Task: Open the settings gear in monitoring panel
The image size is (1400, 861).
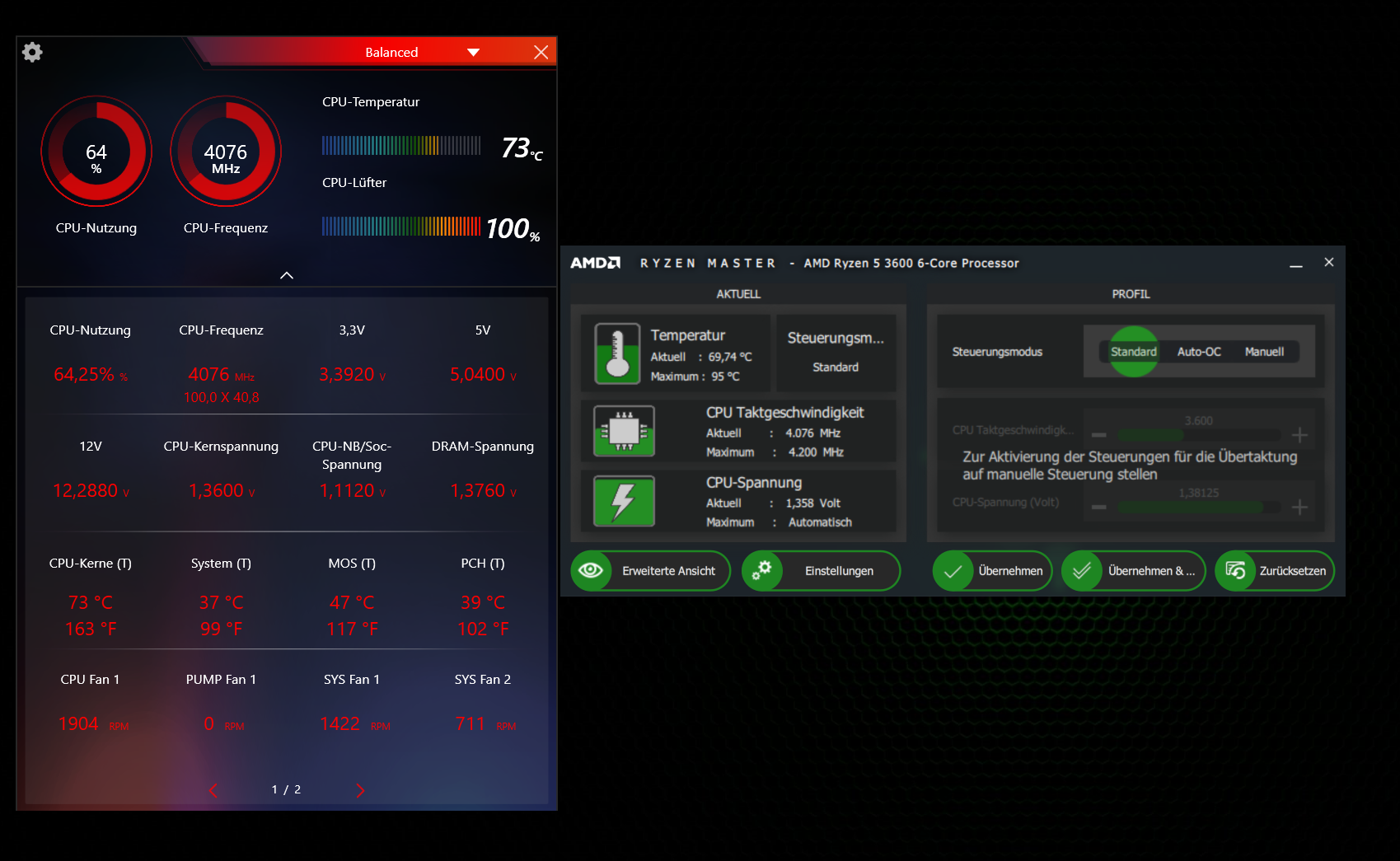Action: (32, 53)
